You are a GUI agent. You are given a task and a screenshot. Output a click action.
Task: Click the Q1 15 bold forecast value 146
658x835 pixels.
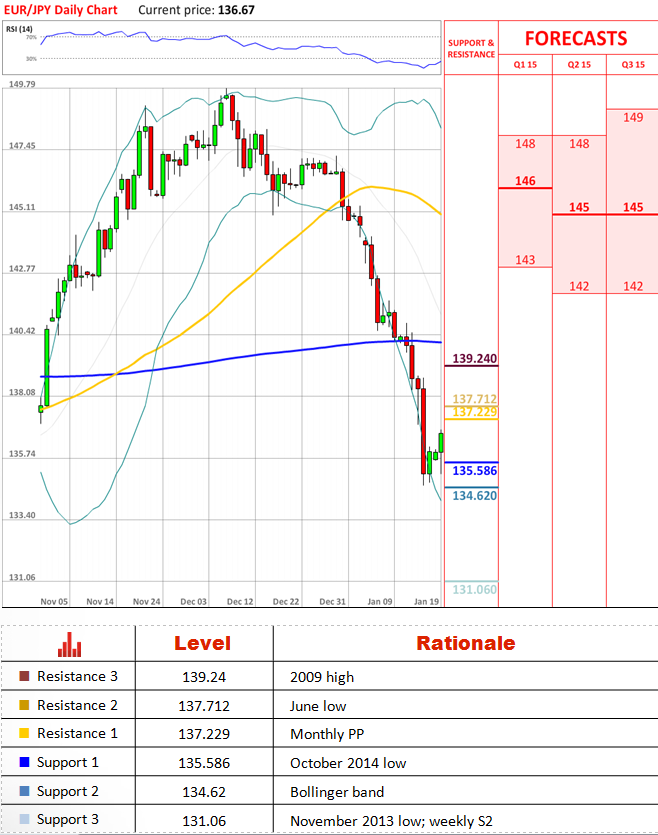coord(525,181)
